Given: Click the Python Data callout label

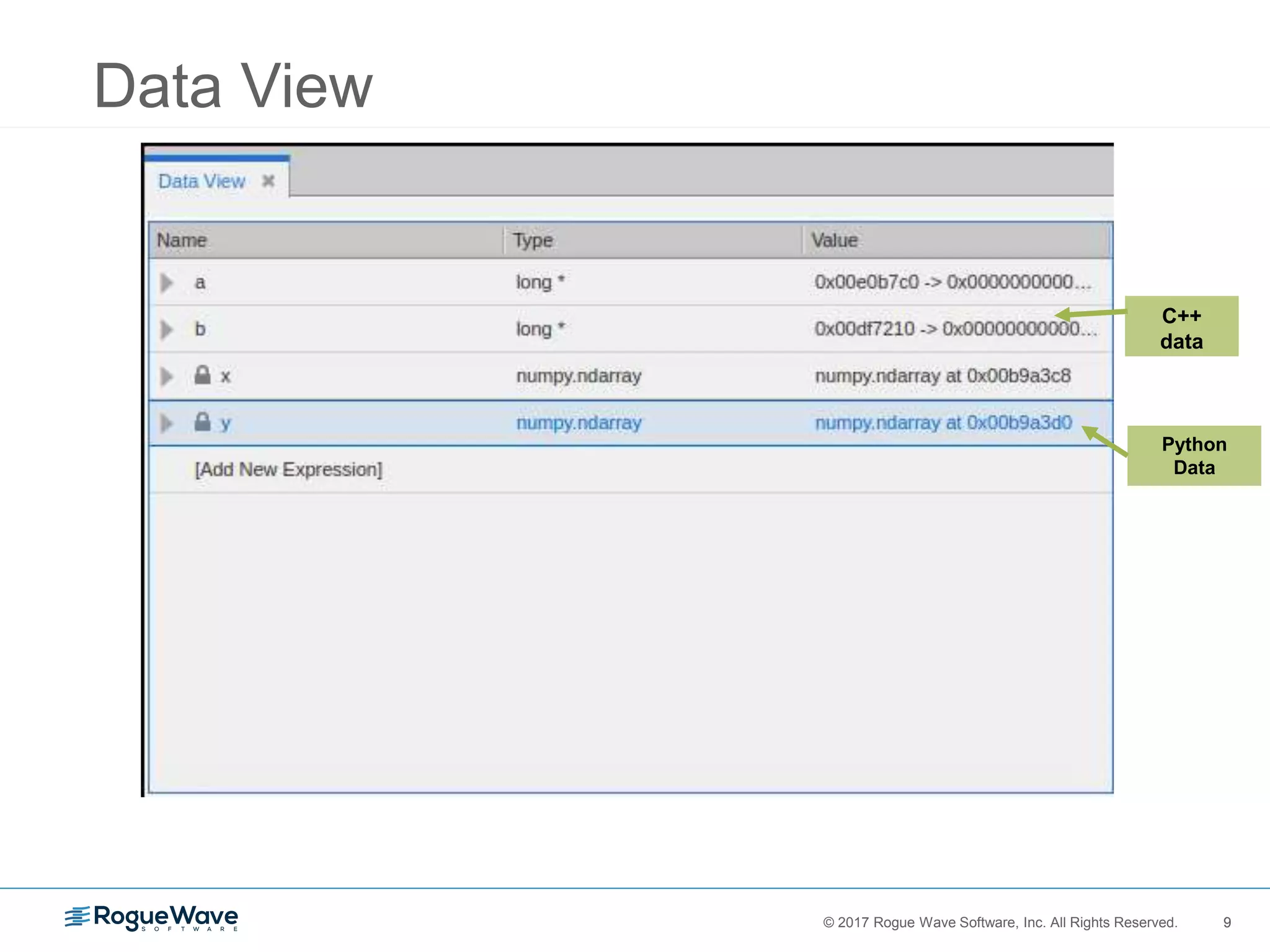Looking at the screenshot, I should pyautogui.click(x=1194, y=456).
